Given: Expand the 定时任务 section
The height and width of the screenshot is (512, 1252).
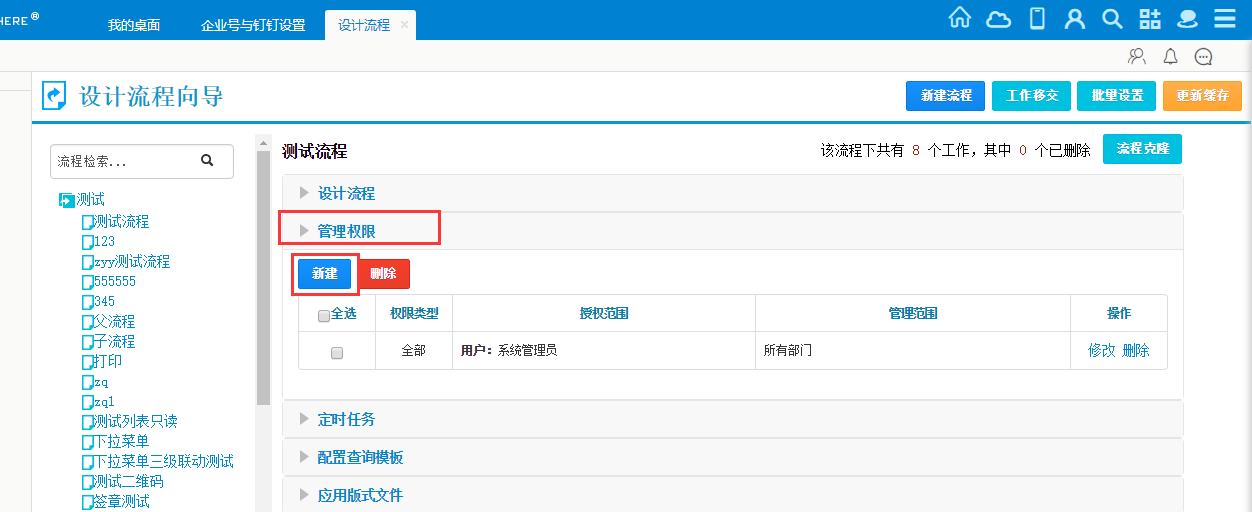Looking at the screenshot, I should tap(346, 419).
